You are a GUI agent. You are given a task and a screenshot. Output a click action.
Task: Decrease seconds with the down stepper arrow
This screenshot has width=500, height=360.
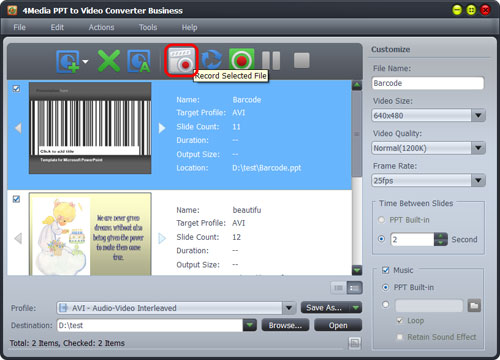click(x=441, y=243)
